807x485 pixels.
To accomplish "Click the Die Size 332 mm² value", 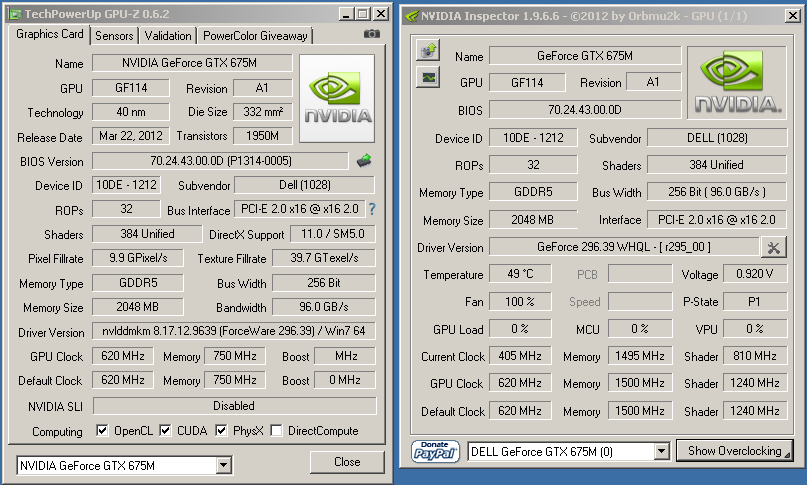I will coord(262,112).
